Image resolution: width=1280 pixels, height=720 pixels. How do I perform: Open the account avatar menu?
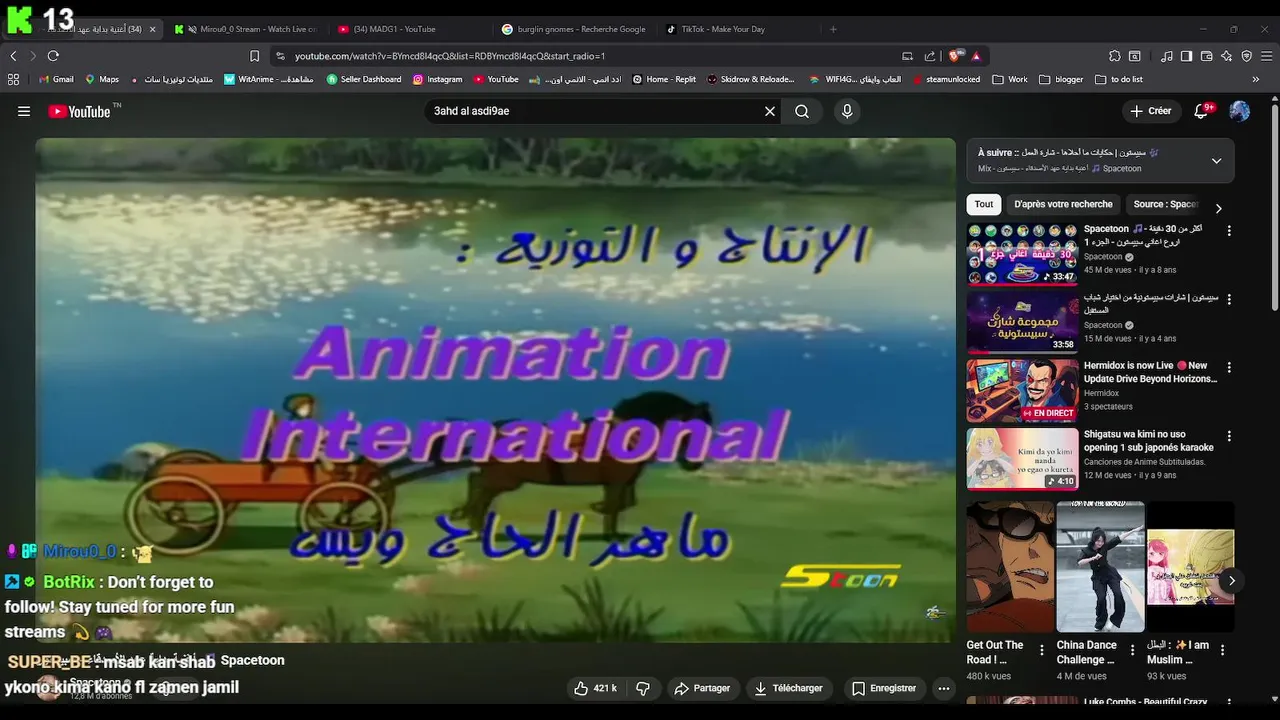[1240, 111]
